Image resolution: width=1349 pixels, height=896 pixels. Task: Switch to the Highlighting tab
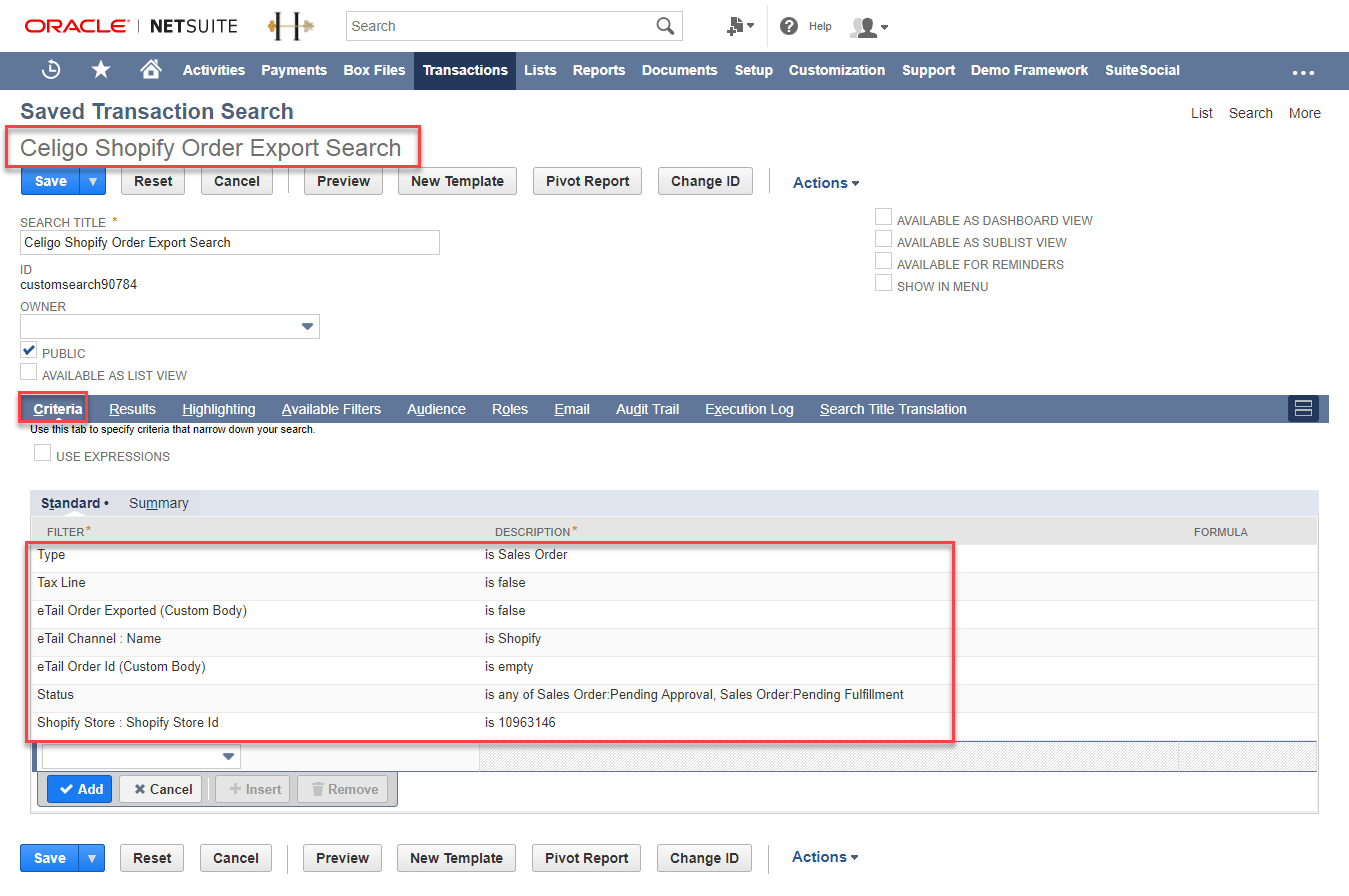(219, 409)
